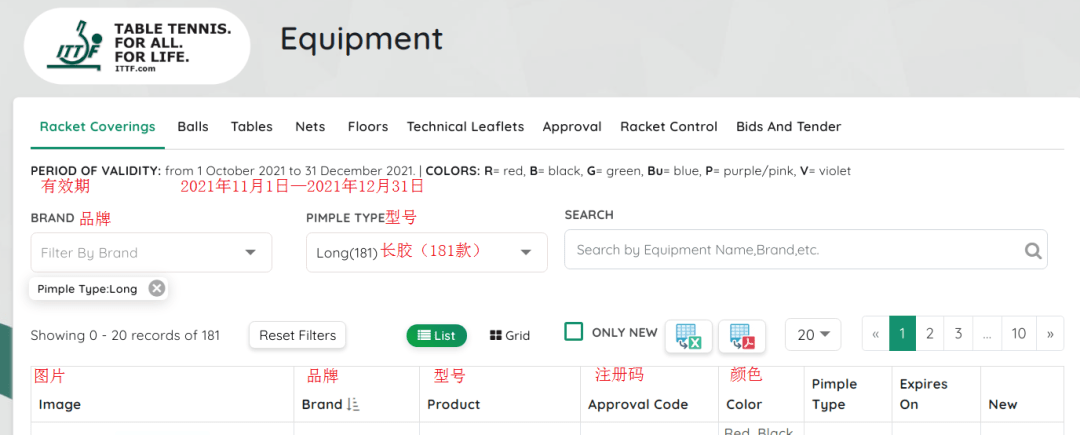This screenshot has height=435, width=1080.
Task: Switch to Grid view
Action: click(x=510, y=336)
